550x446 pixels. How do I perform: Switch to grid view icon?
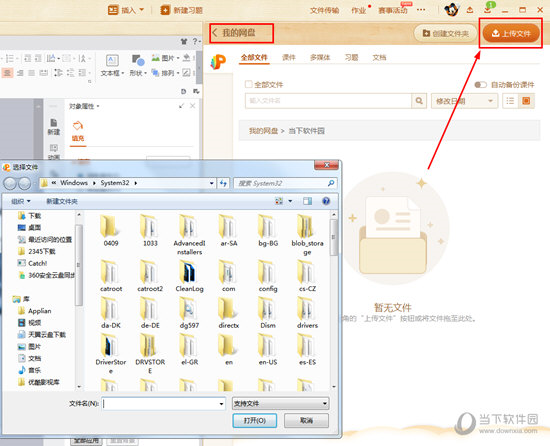(526, 101)
